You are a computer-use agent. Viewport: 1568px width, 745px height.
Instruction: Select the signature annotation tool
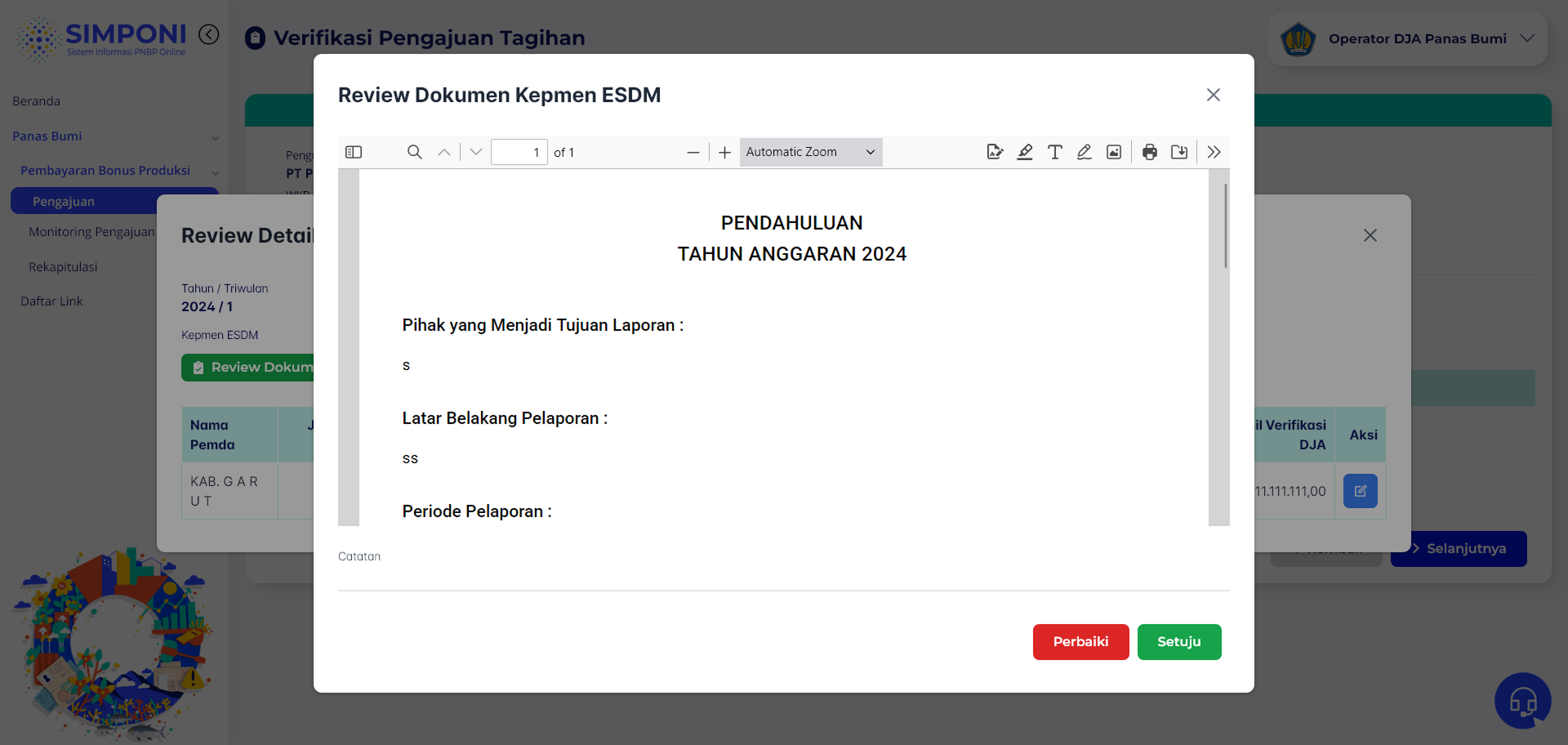[995, 152]
